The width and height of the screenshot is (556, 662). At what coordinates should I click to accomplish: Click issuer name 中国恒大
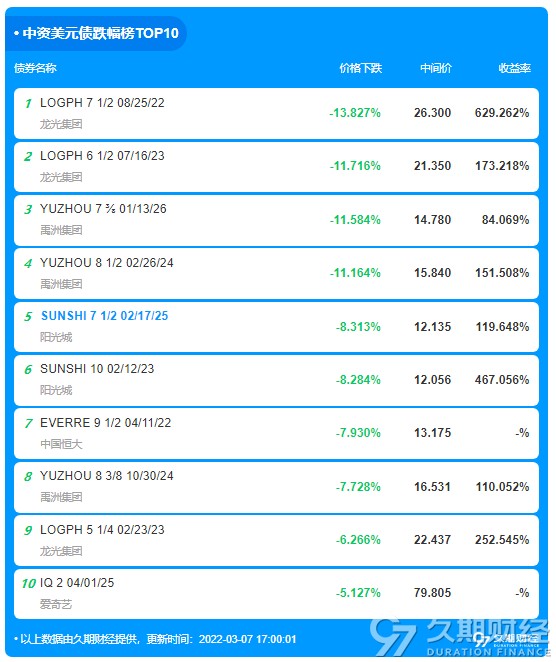[61, 444]
